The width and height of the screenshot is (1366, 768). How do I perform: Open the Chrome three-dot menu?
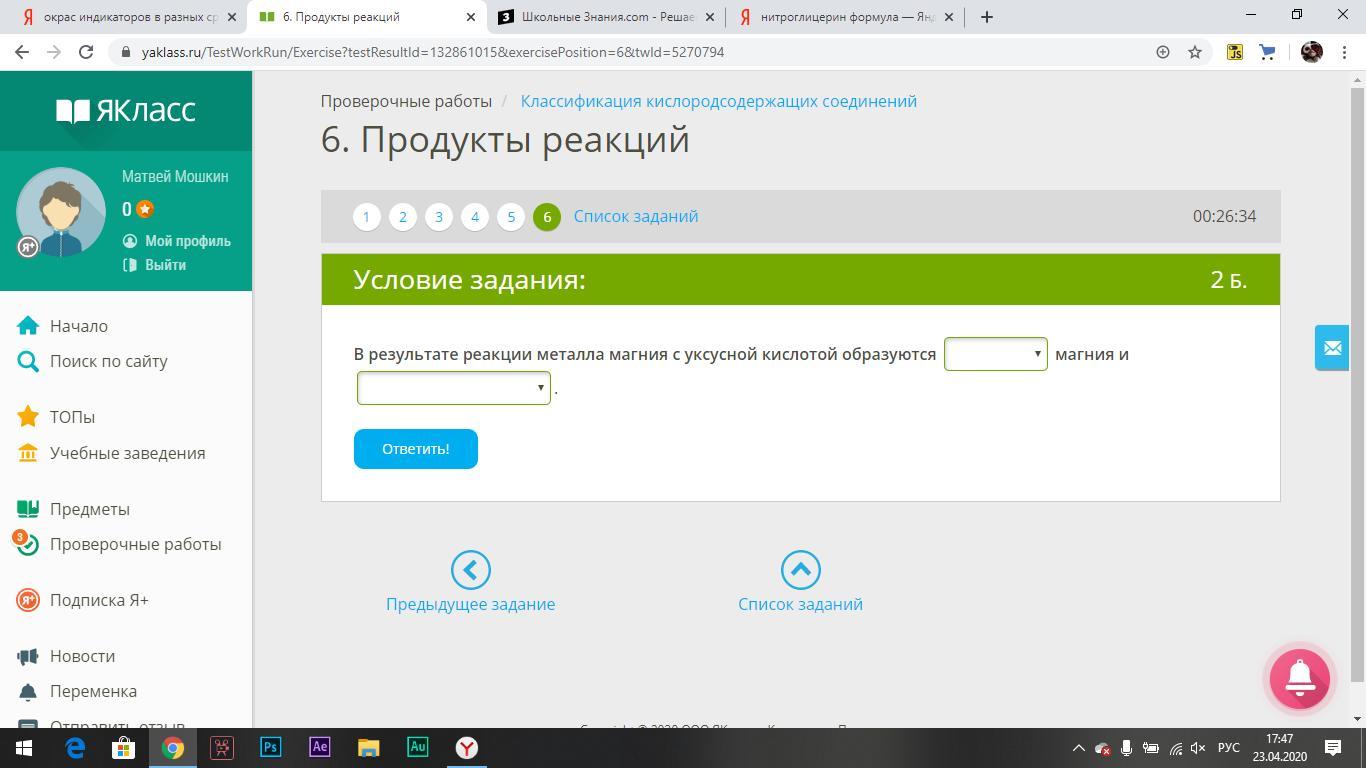[x=1344, y=52]
